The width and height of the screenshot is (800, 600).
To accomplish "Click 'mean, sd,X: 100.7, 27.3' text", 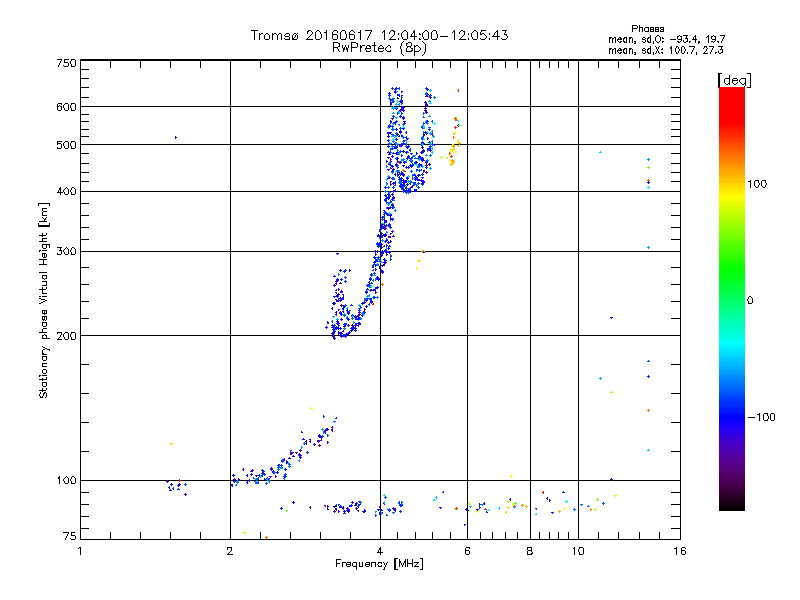I will coord(665,50).
